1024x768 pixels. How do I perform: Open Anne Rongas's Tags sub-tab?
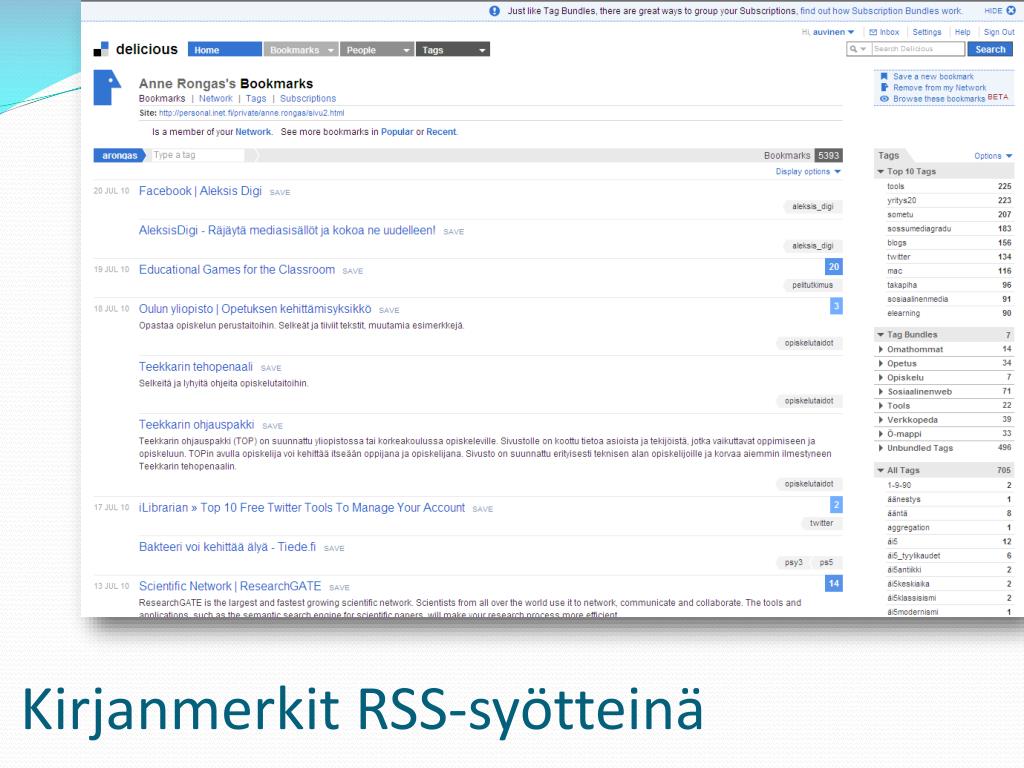click(256, 99)
